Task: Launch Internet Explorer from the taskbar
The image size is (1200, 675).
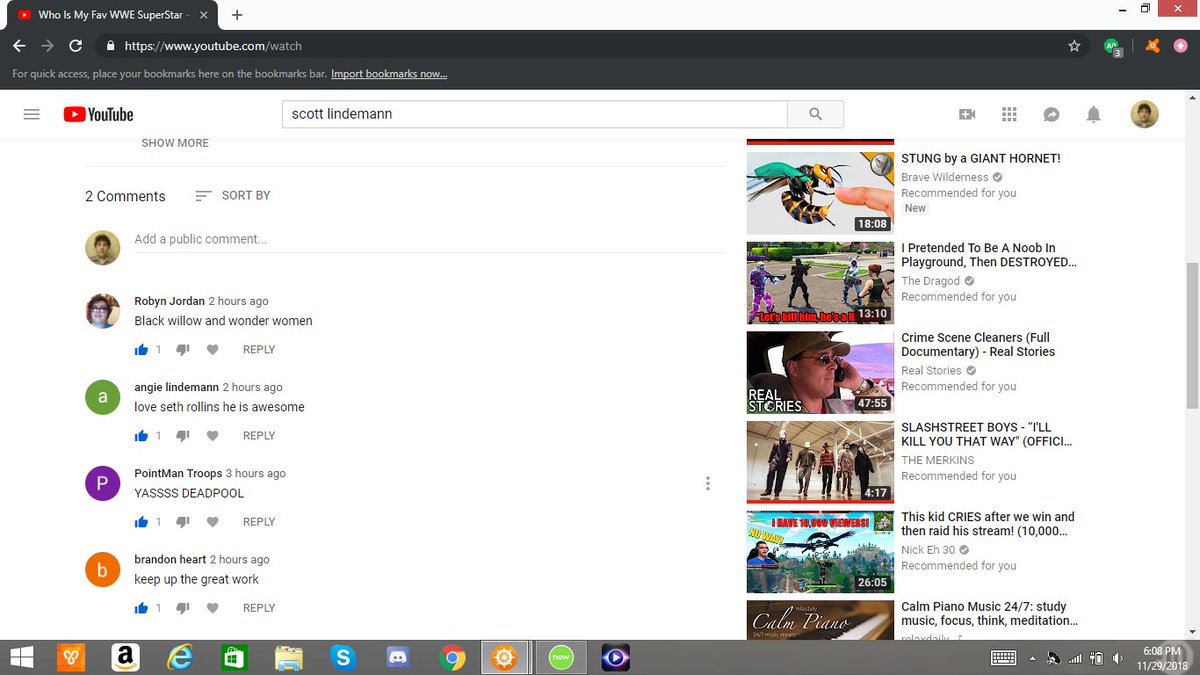Action: pos(180,657)
